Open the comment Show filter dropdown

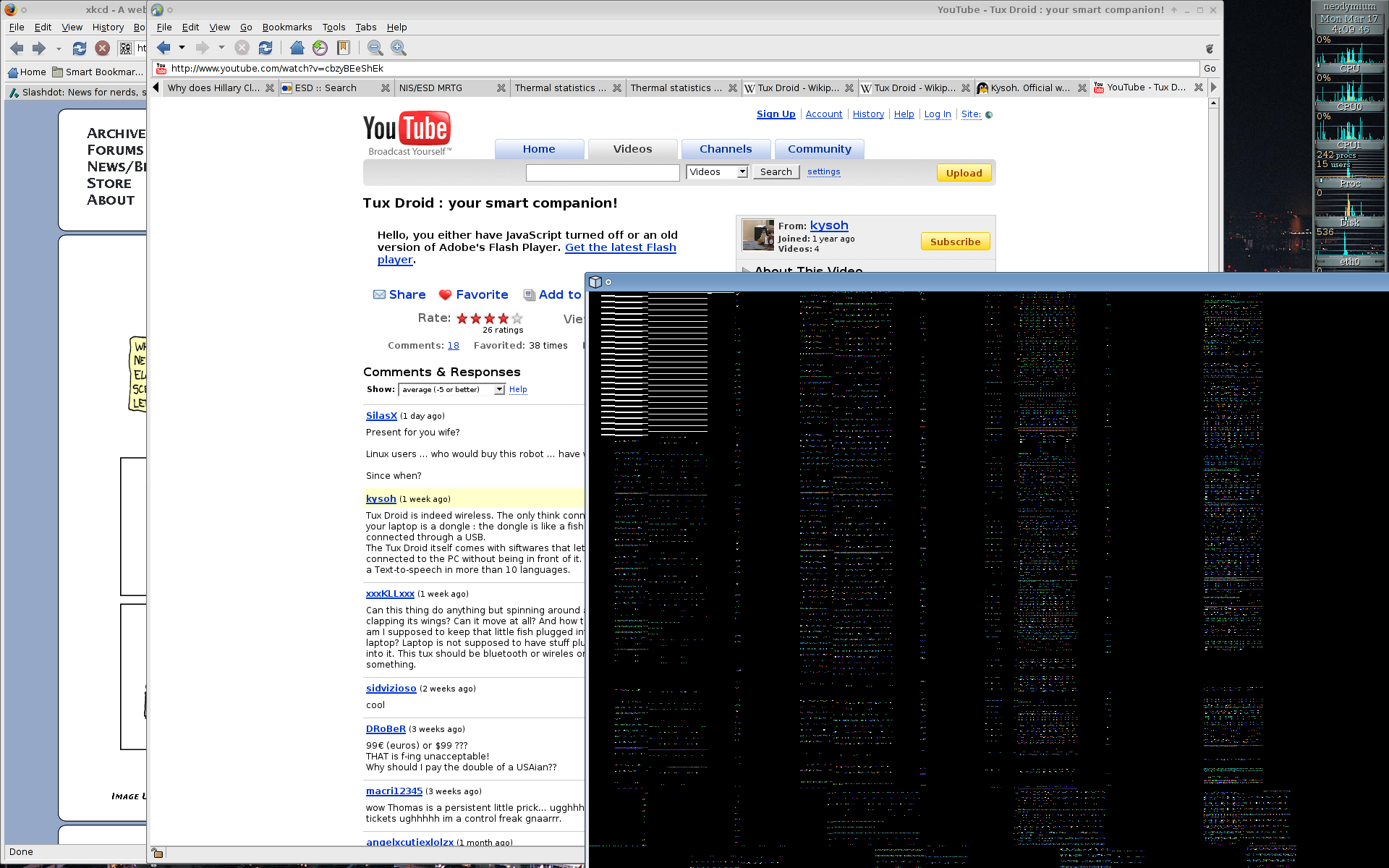[451, 389]
